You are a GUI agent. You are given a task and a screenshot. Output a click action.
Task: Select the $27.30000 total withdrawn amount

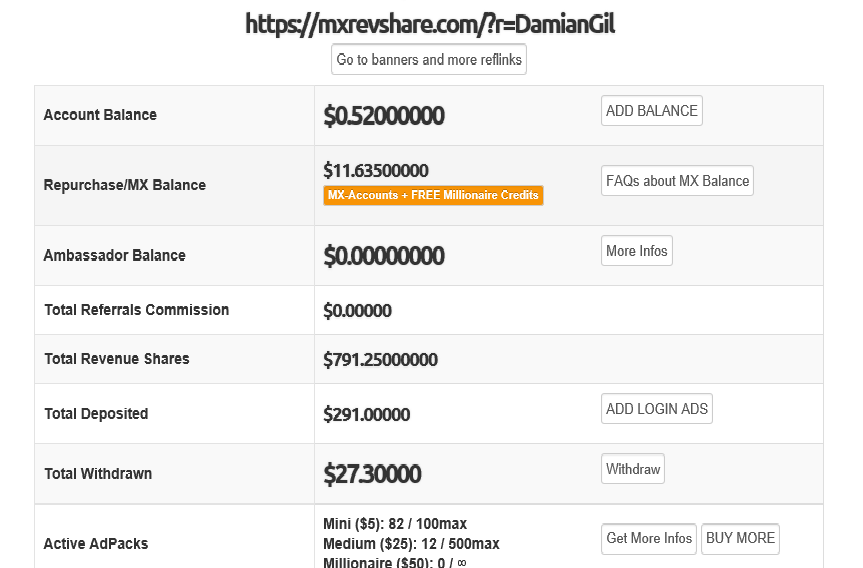click(x=372, y=474)
